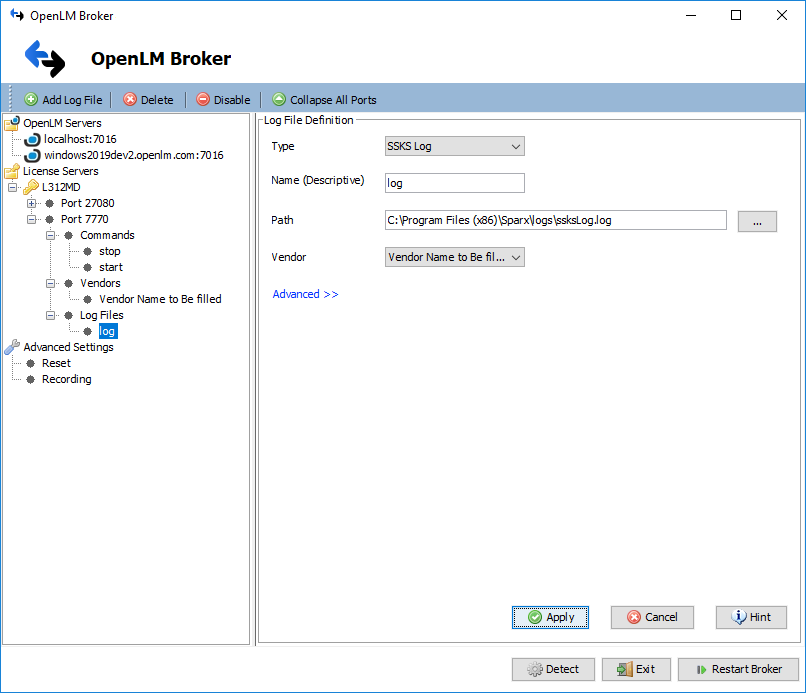Select the stop command under Commands

point(109,250)
